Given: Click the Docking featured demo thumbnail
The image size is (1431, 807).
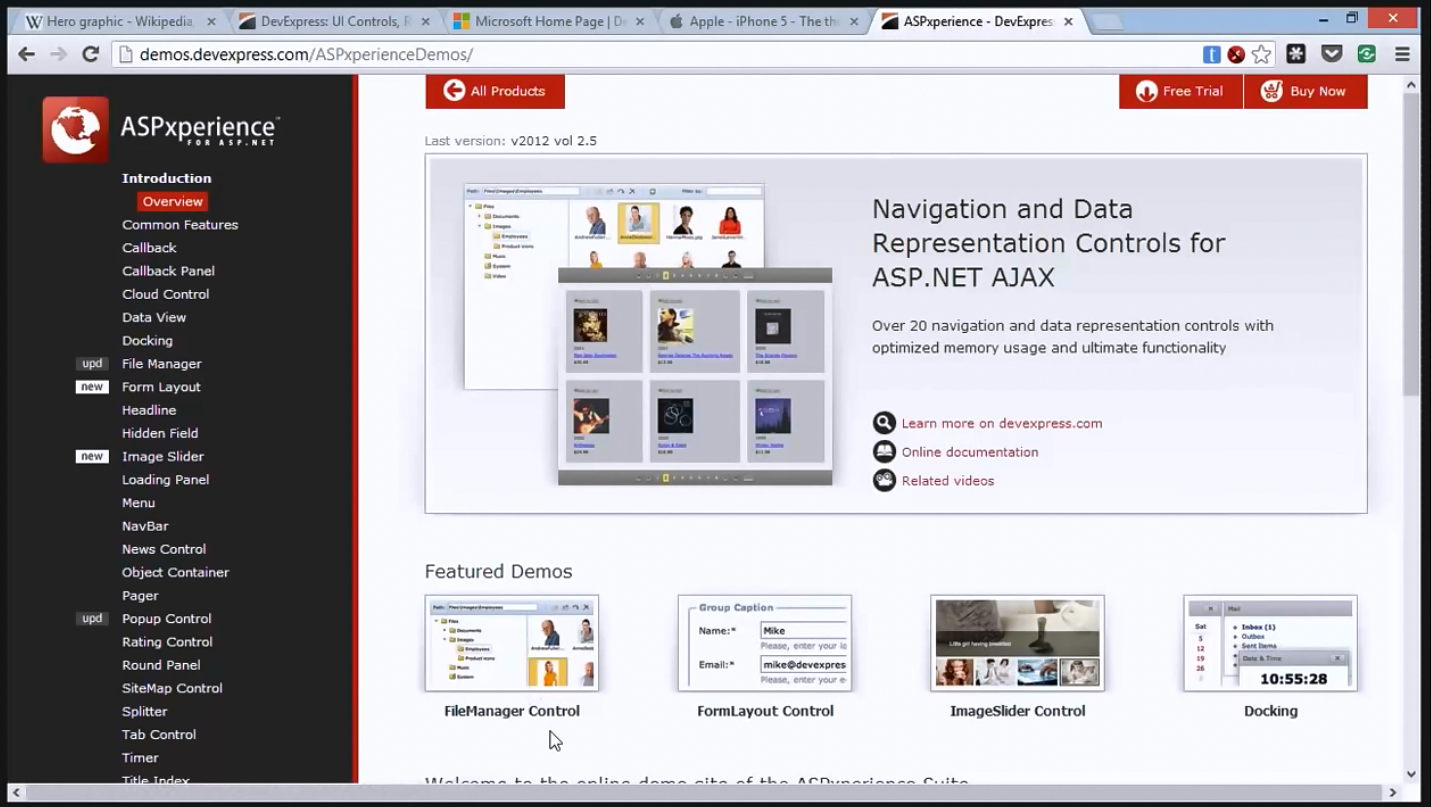Looking at the screenshot, I should (1270, 643).
